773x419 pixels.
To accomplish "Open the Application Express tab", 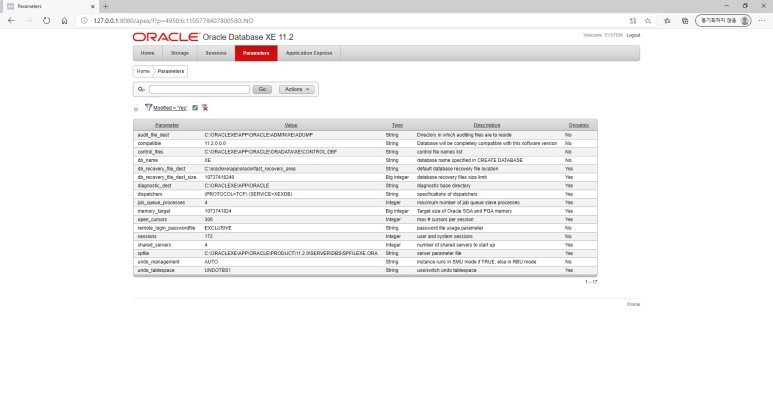I will (309, 53).
